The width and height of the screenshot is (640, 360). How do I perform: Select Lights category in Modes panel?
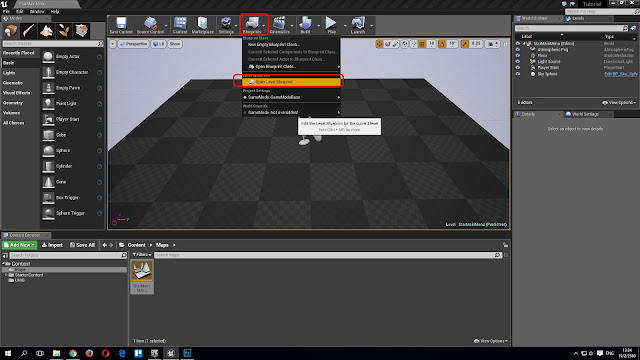point(9,73)
